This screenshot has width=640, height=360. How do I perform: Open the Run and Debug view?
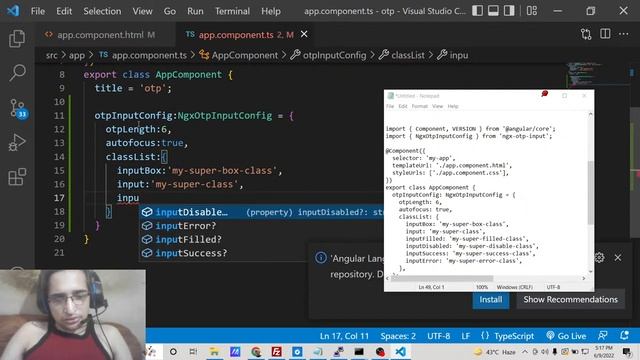point(17,142)
